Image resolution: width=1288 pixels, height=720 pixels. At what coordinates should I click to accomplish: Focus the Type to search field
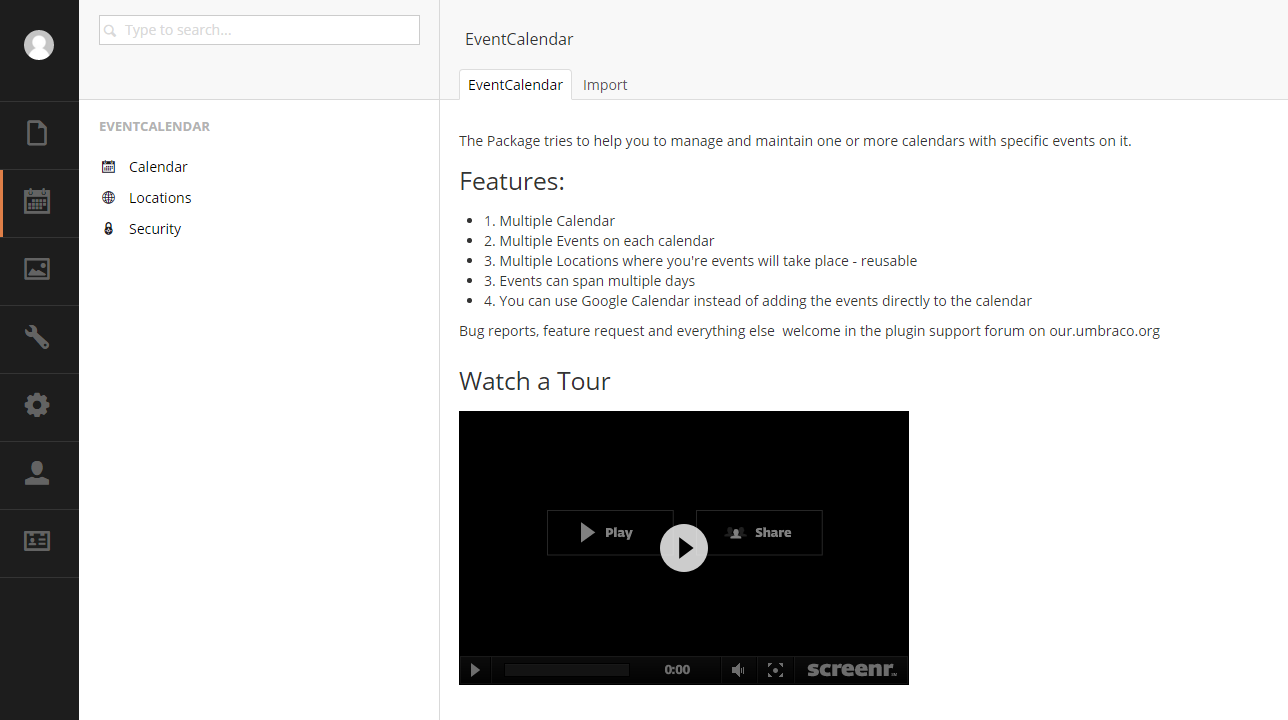(x=259, y=30)
